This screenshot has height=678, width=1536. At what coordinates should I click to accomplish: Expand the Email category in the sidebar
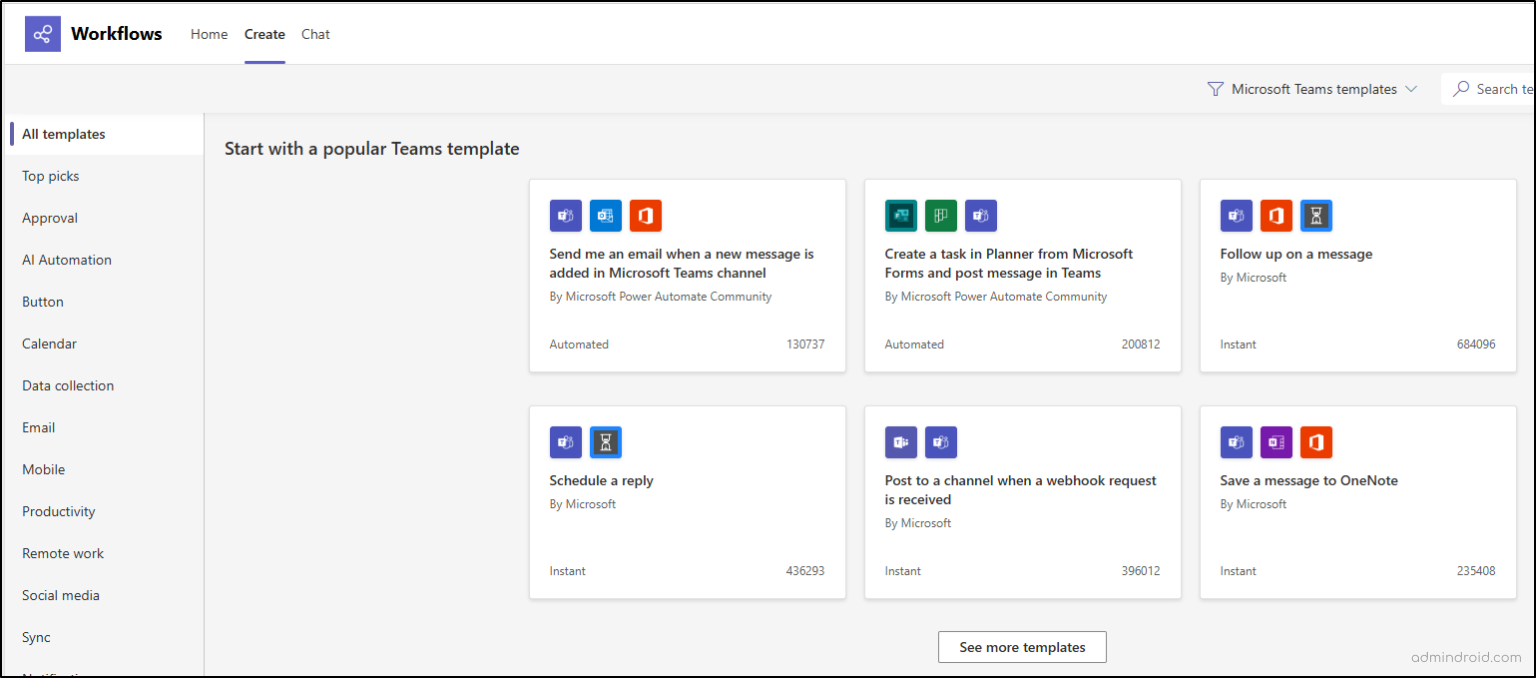coord(38,427)
